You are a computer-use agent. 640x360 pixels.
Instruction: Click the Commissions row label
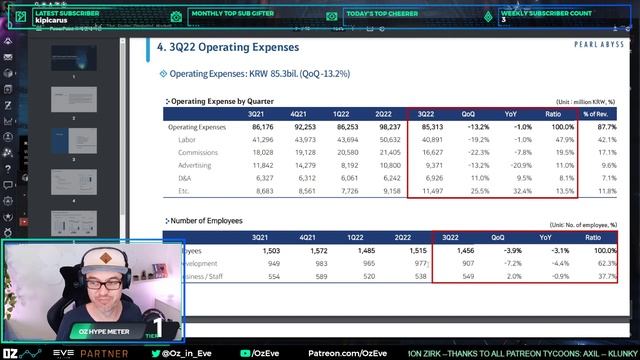(x=198, y=152)
